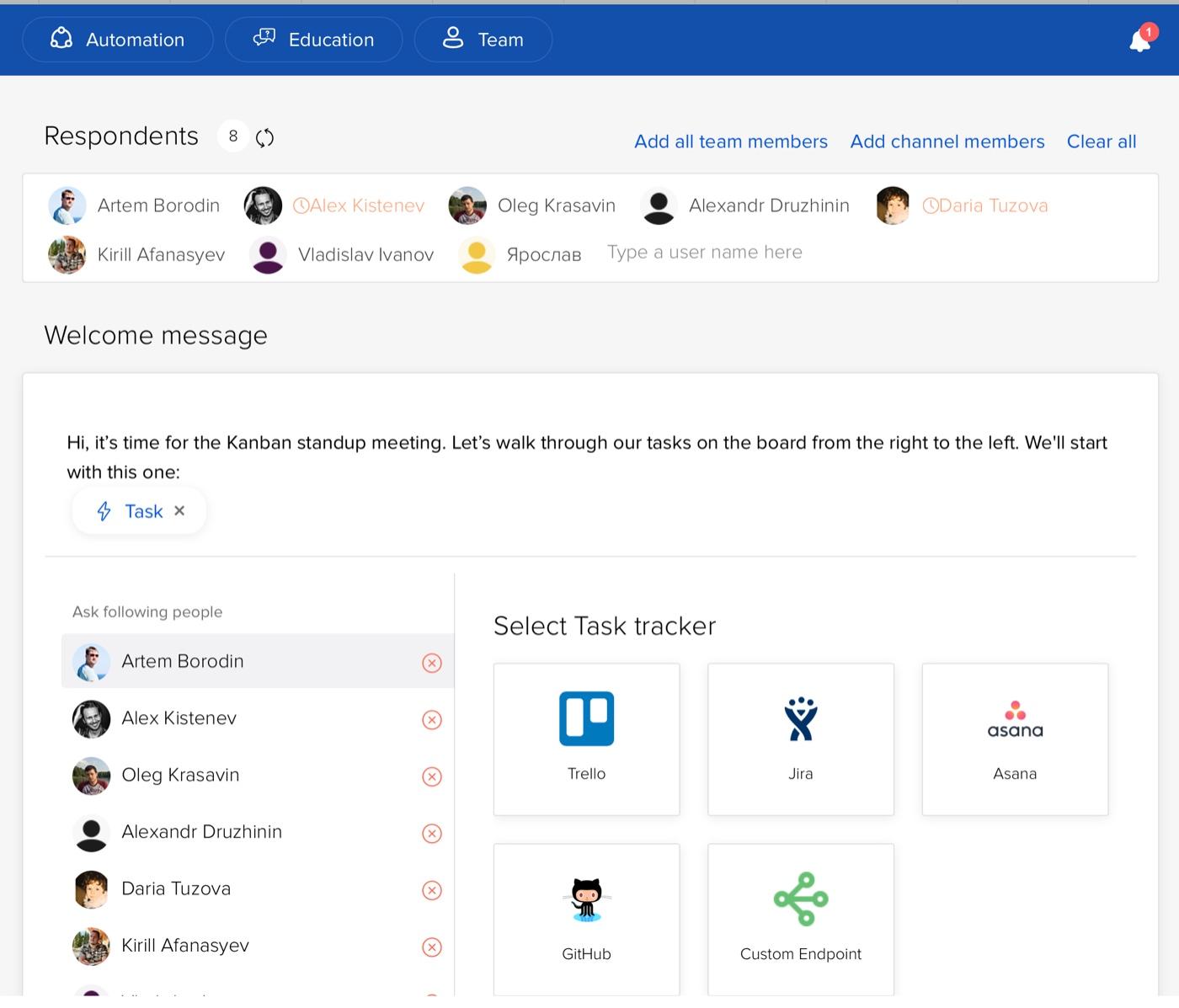Screen dimensions: 1179x1008
Task: Click the Welcome message heading
Action: [156, 335]
